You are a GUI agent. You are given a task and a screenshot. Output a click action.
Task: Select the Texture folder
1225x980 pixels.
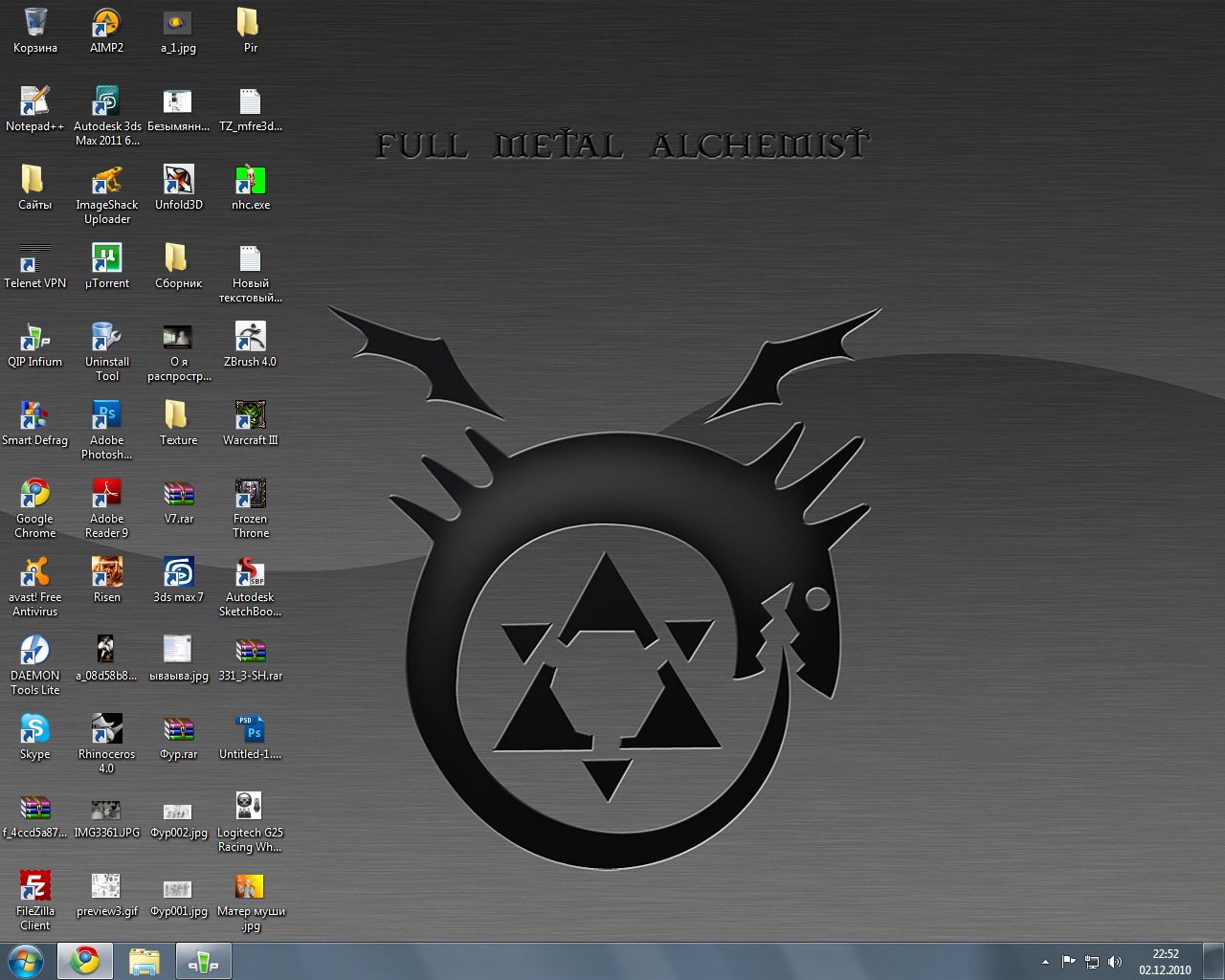(x=178, y=415)
